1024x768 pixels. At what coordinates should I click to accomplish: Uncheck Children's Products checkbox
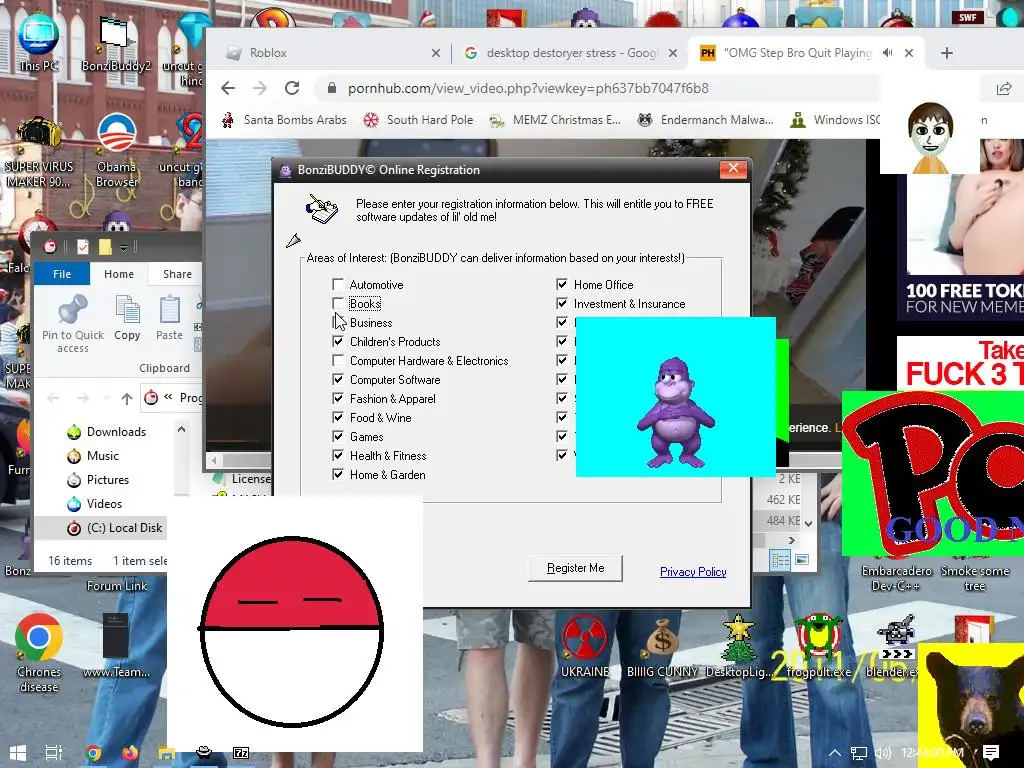(x=338, y=341)
